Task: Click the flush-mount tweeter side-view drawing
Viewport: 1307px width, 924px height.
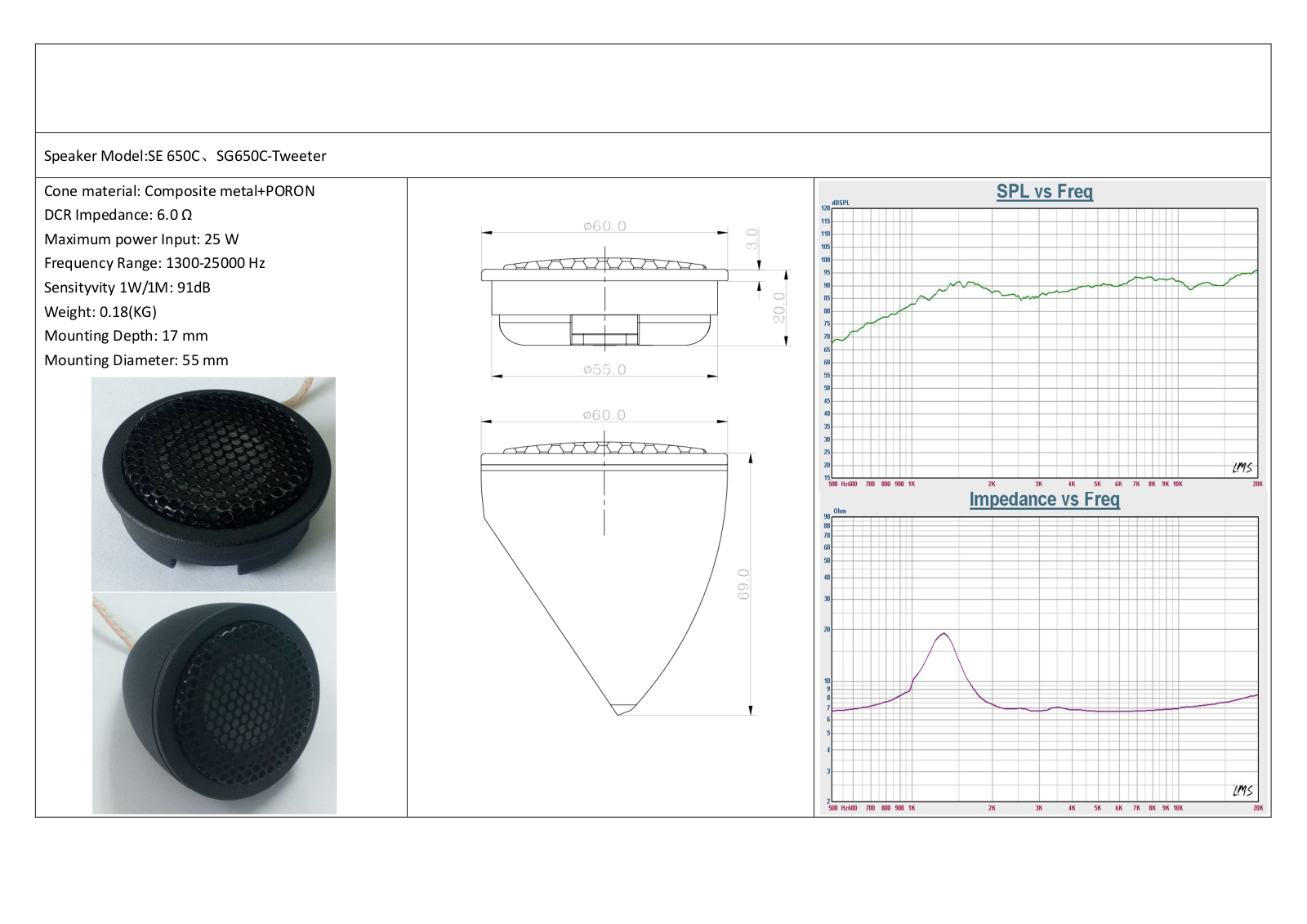Action: coord(604,302)
